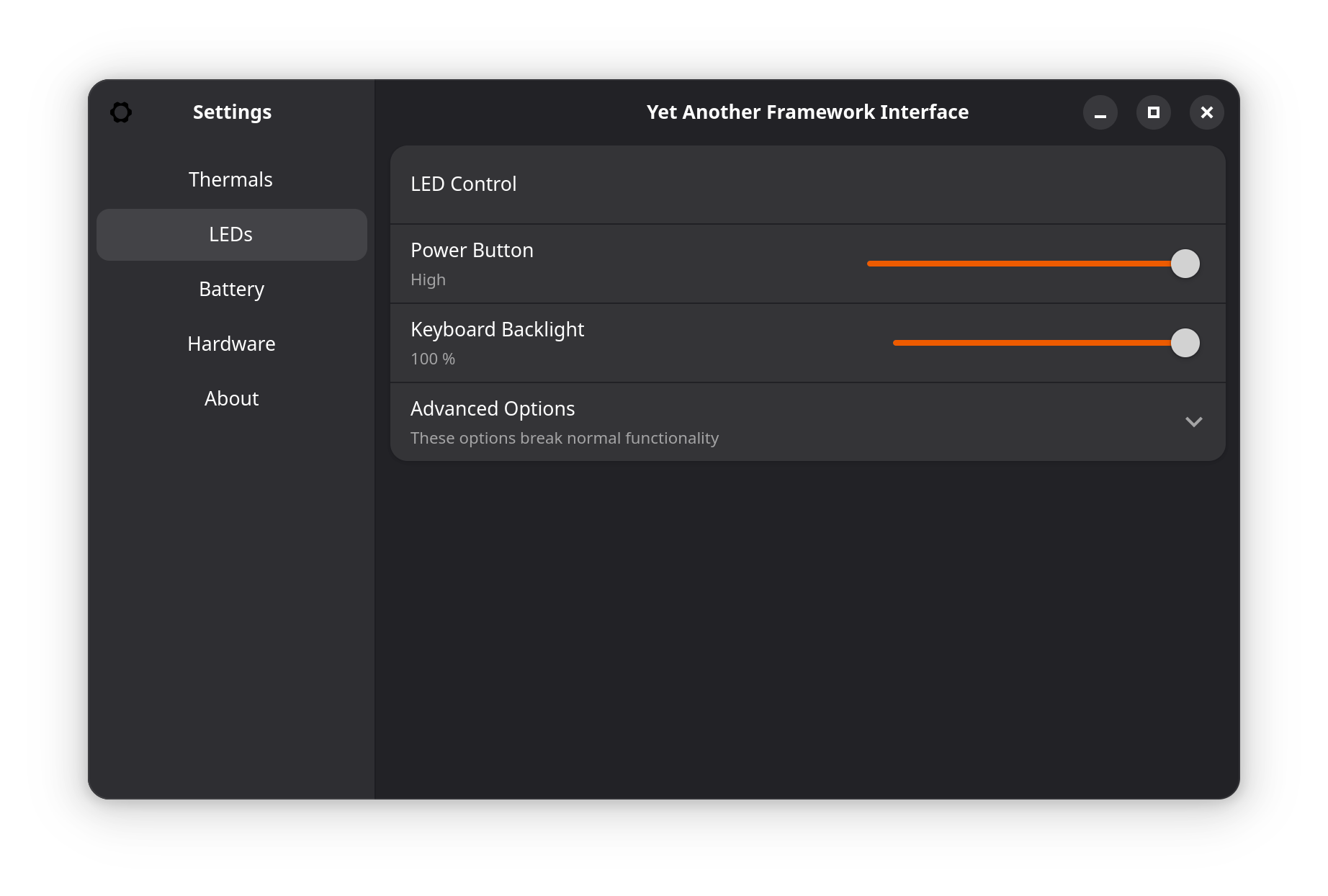Click the Keyboard Backlight row label
Screen dimensions: 1328x896
pyautogui.click(x=497, y=329)
